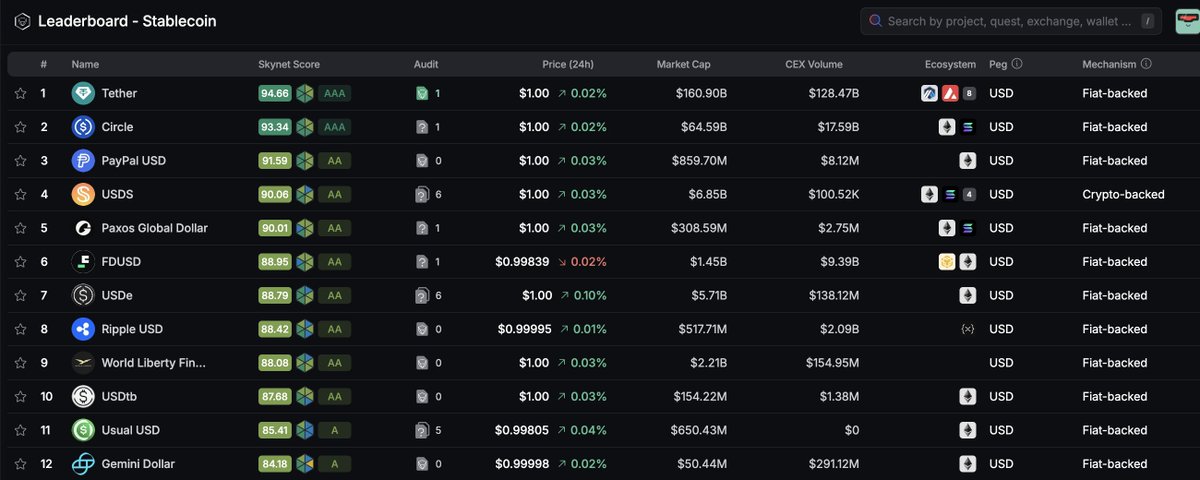Click the Paxos Global Dollar logo
This screenshot has width=1200, height=480.
click(x=83, y=228)
